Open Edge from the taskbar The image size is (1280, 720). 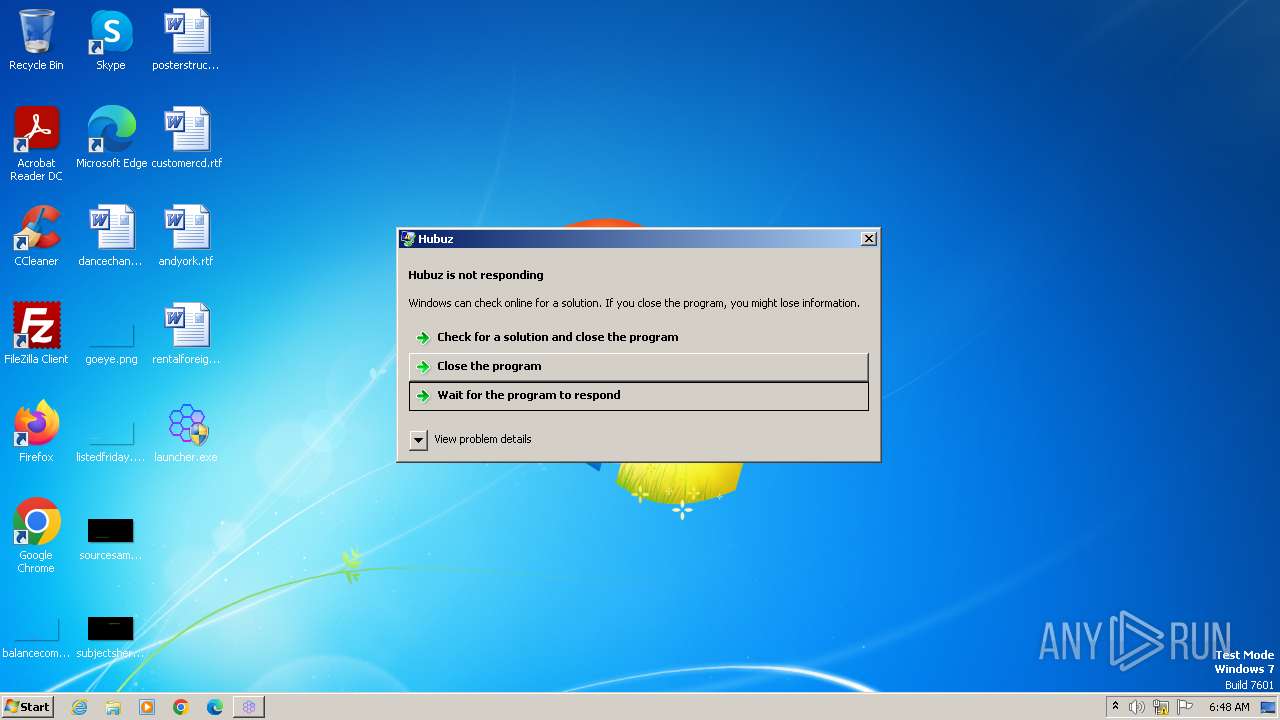click(x=215, y=707)
